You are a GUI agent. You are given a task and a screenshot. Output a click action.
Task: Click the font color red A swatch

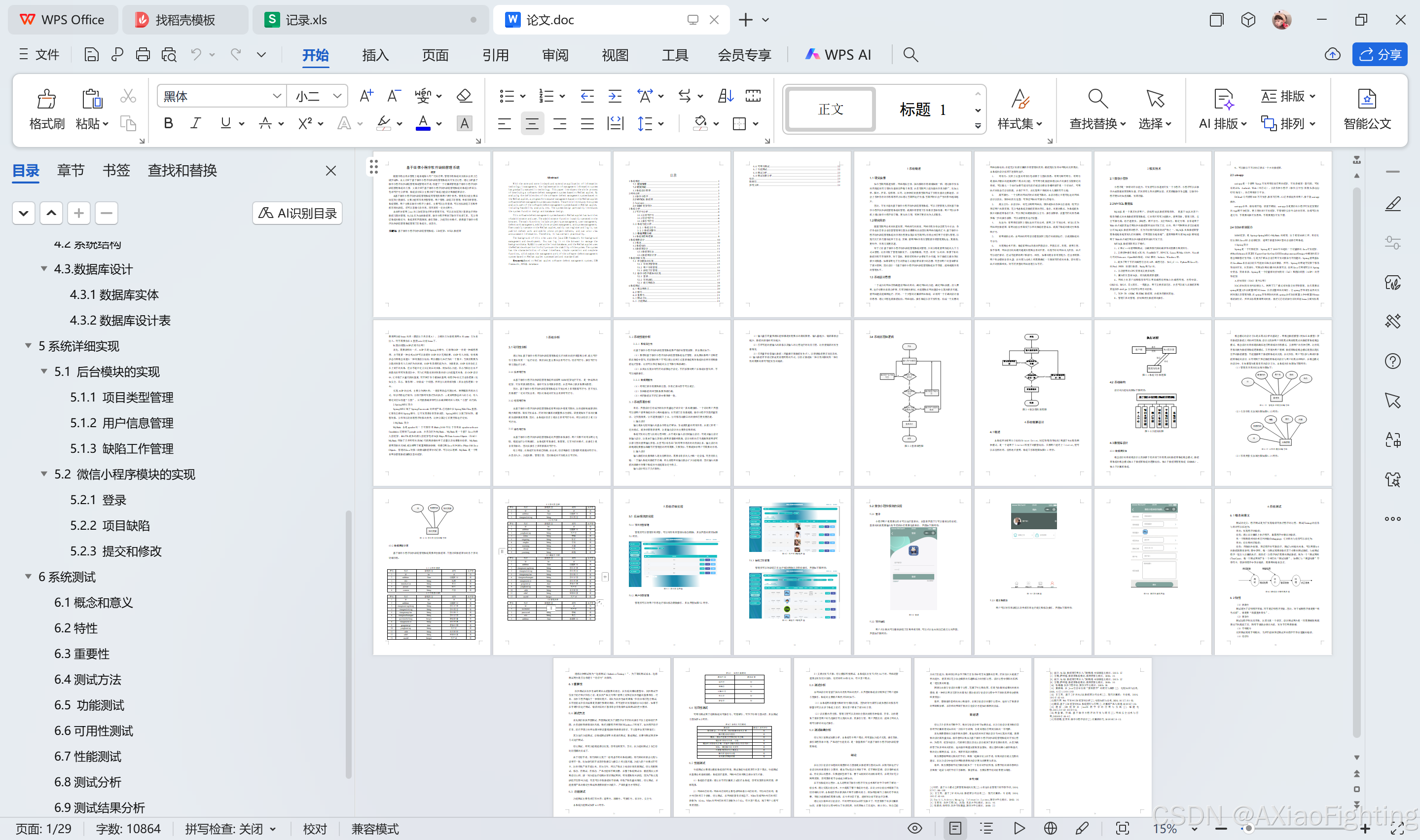tap(423, 123)
